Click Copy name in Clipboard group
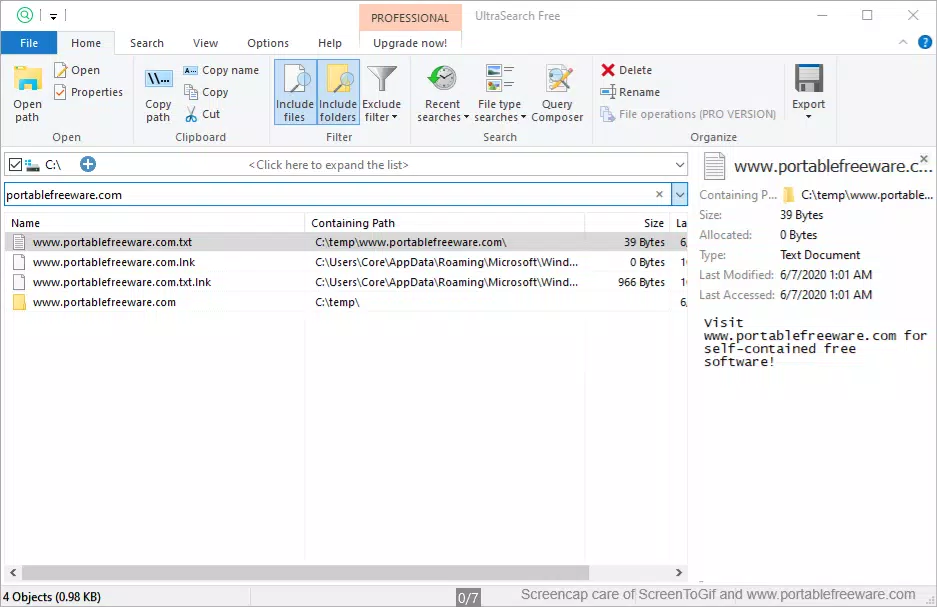Screen dimensions: 937x607 click(x=221, y=70)
